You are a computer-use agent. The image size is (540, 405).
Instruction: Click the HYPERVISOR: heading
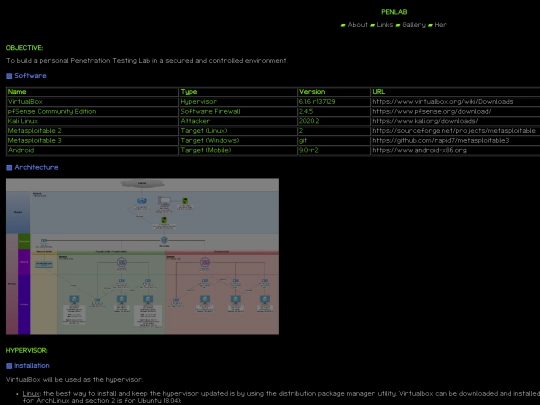[x=27, y=351]
